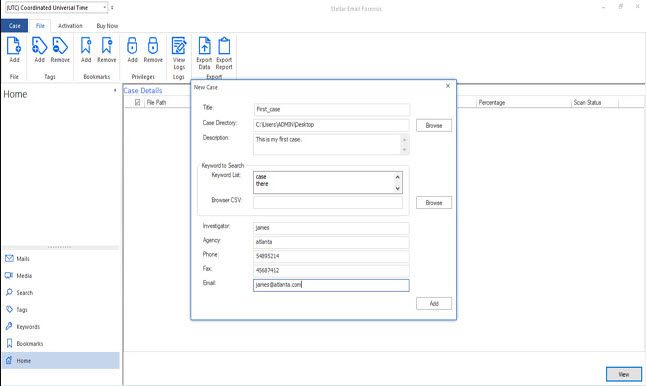Close the New Case dialog
Screen dimensions: 646x386
448,86
